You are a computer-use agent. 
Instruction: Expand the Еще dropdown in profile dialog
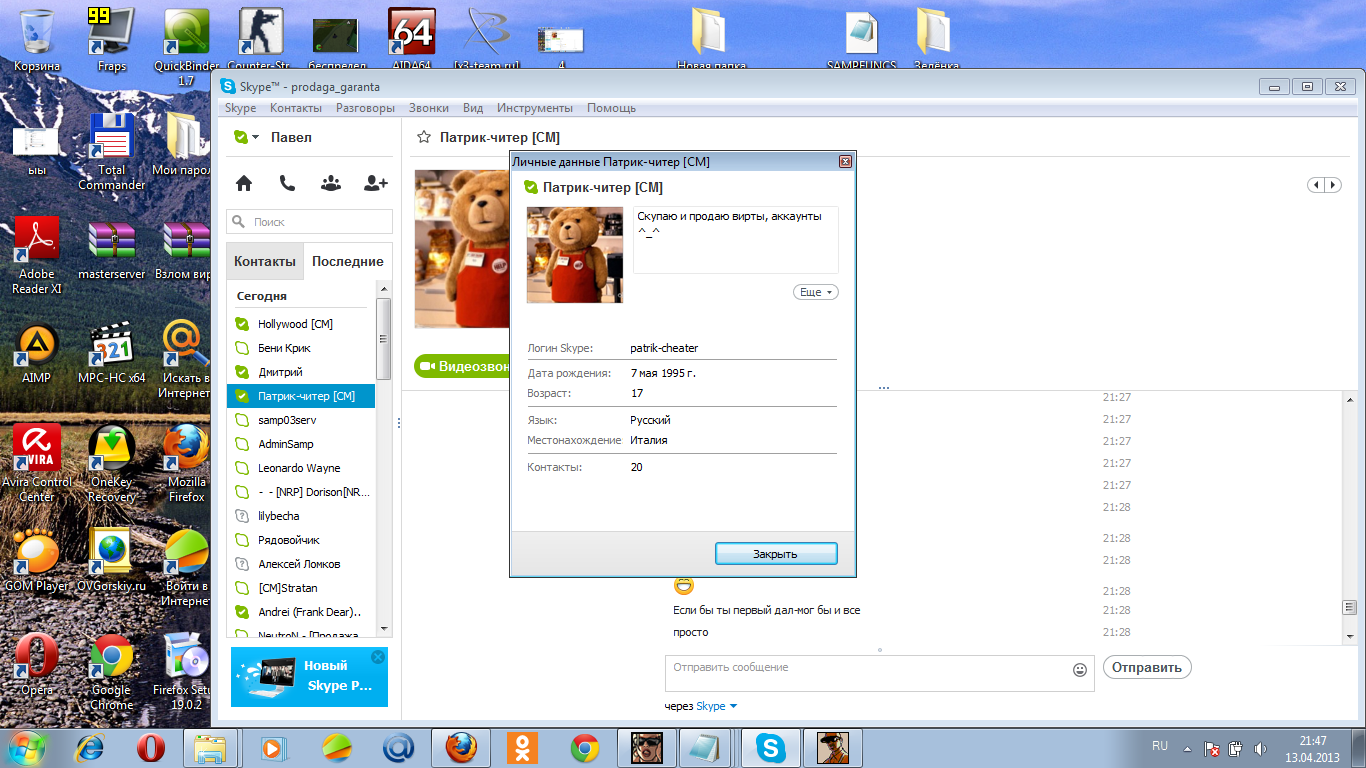coord(815,292)
